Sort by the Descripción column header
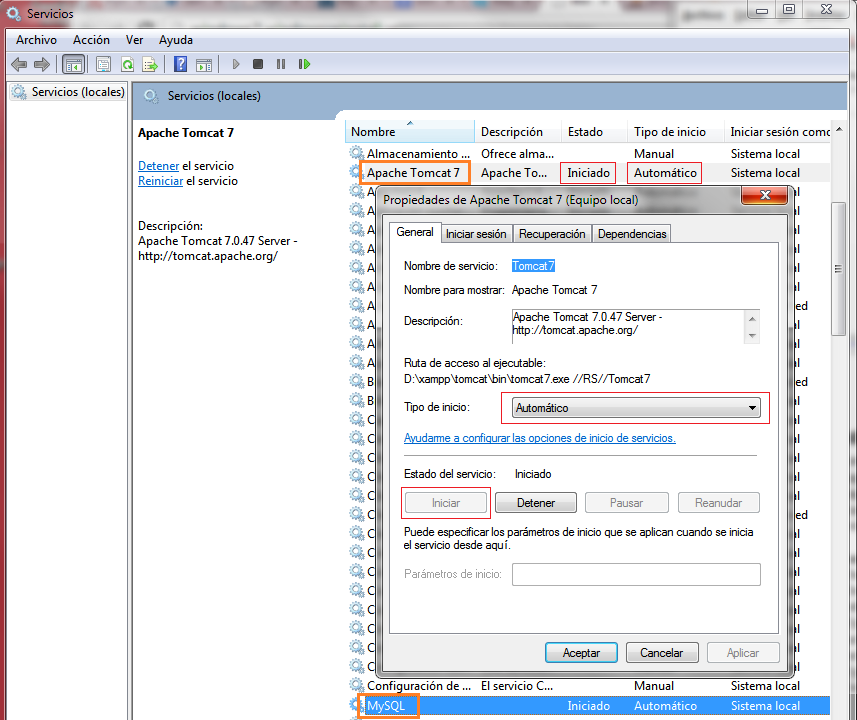The height and width of the screenshot is (720, 857). pos(517,132)
